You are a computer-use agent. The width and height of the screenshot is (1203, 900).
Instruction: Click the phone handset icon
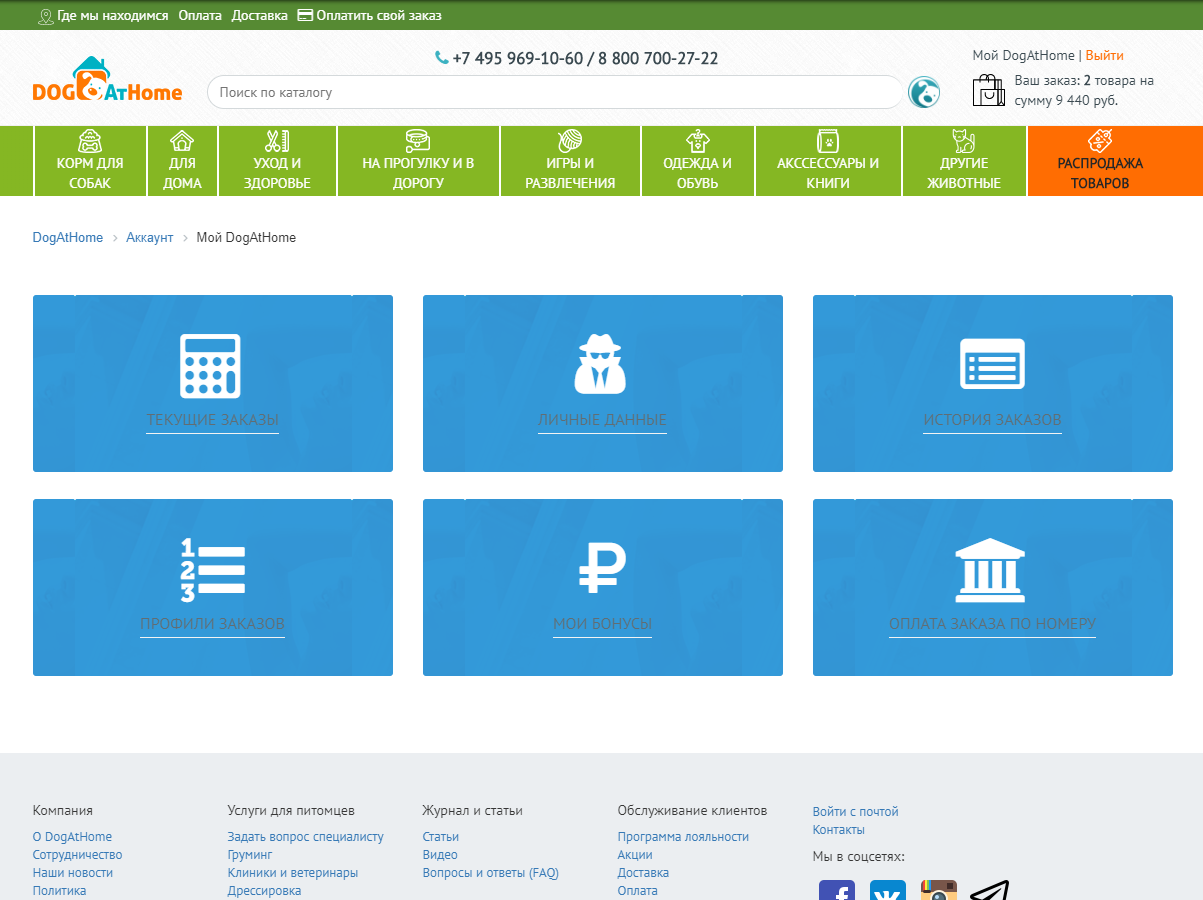tap(442, 58)
